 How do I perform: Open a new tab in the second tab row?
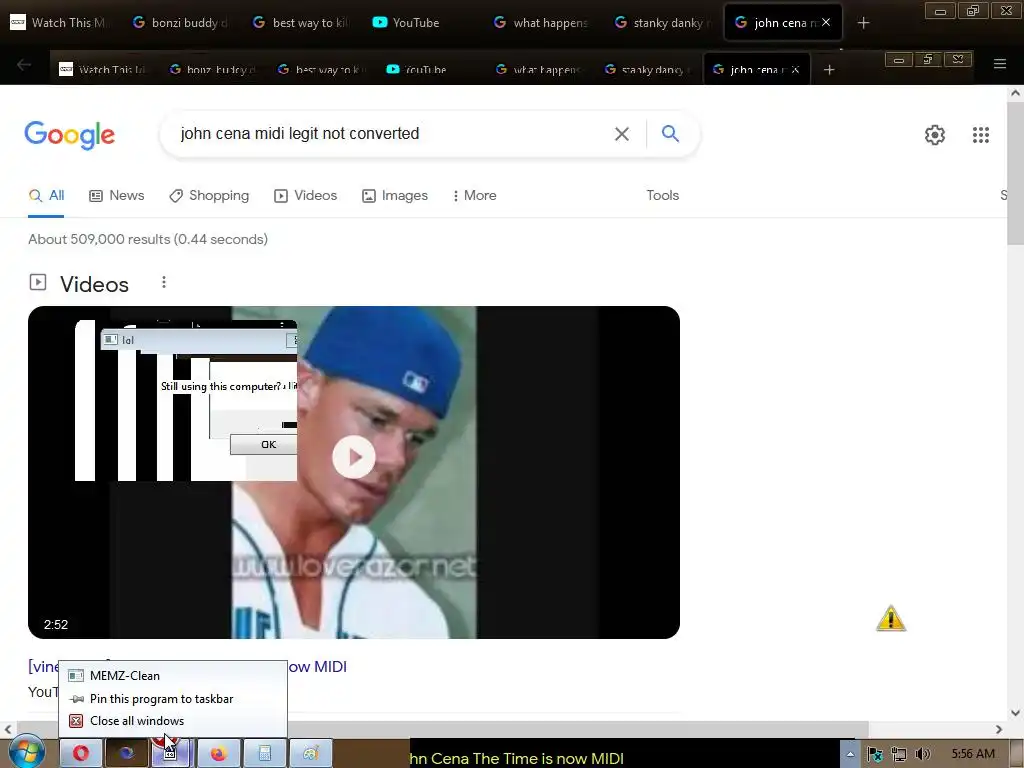coord(829,69)
